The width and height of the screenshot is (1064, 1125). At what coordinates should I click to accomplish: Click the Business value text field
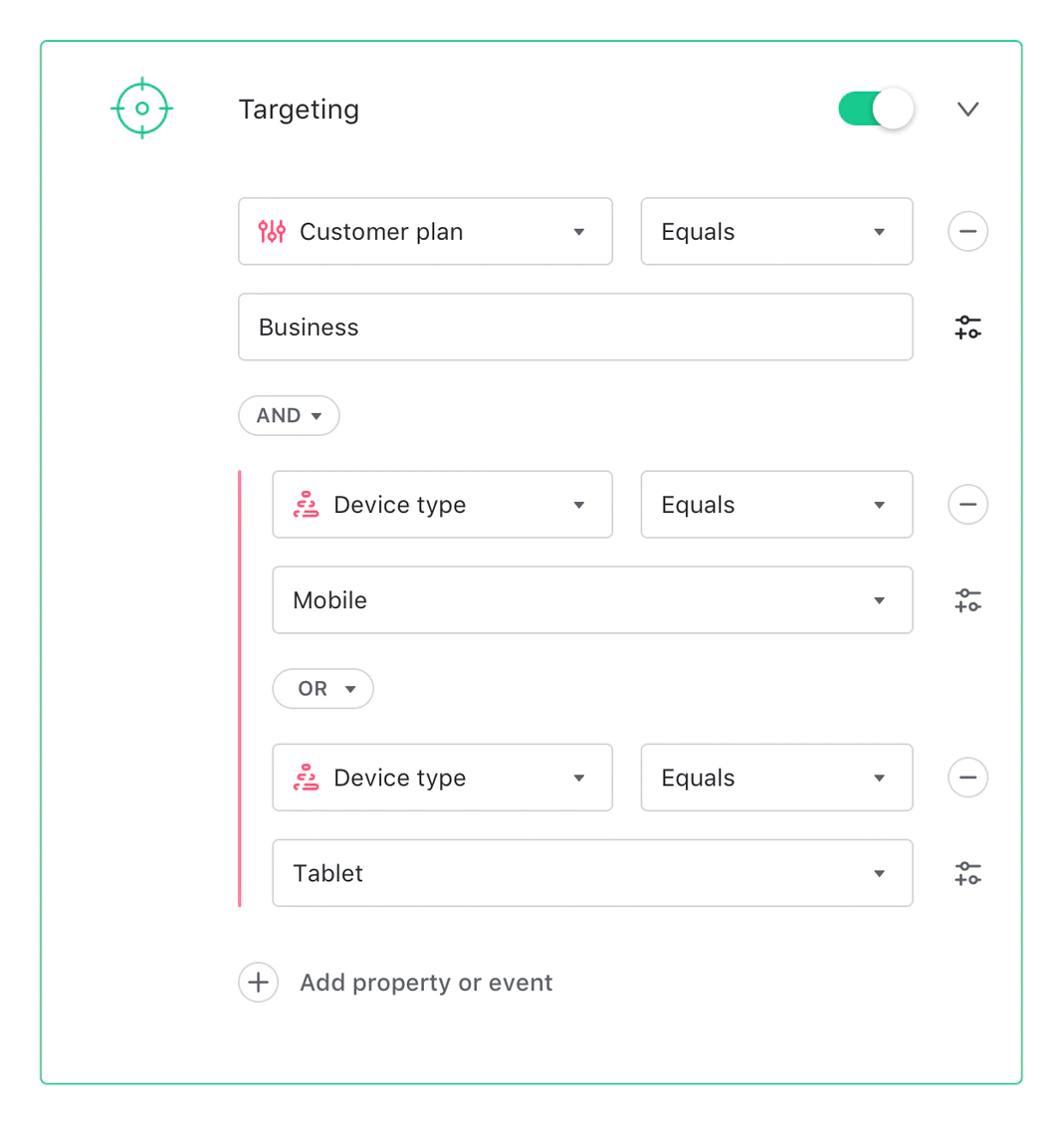click(575, 328)
